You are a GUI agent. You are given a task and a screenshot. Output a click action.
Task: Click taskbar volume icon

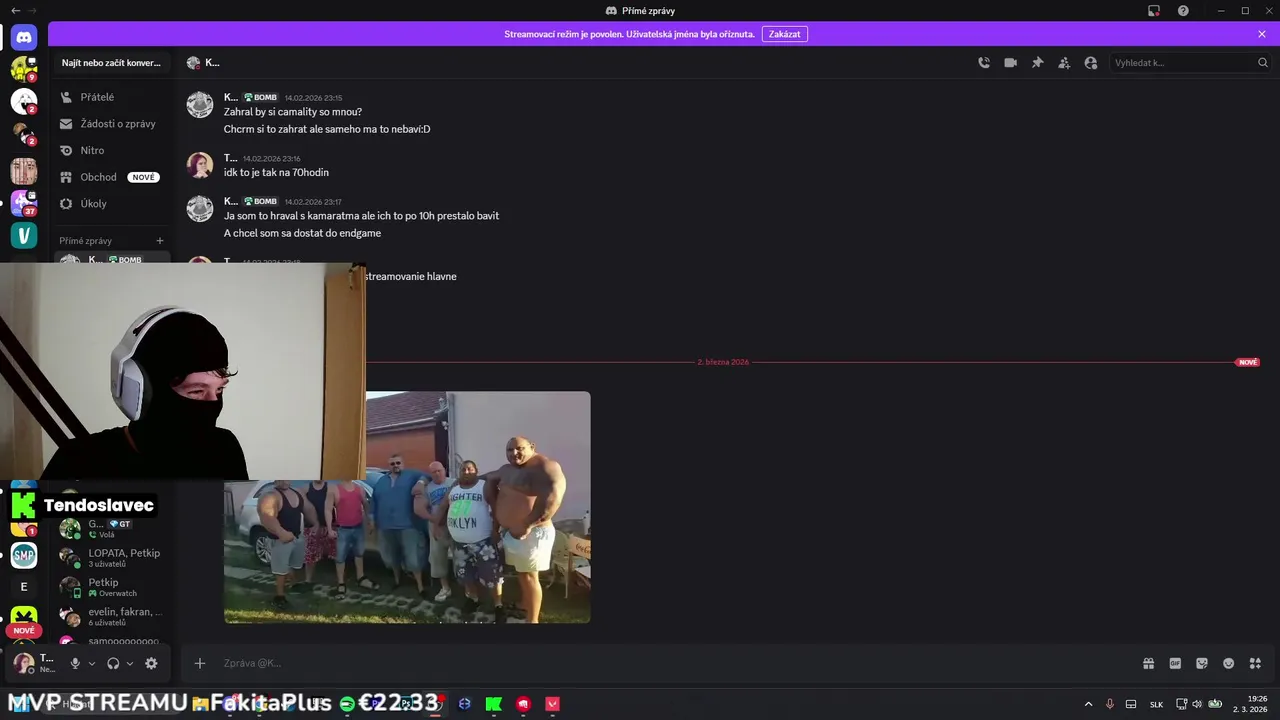click(x=1197, y=704)
